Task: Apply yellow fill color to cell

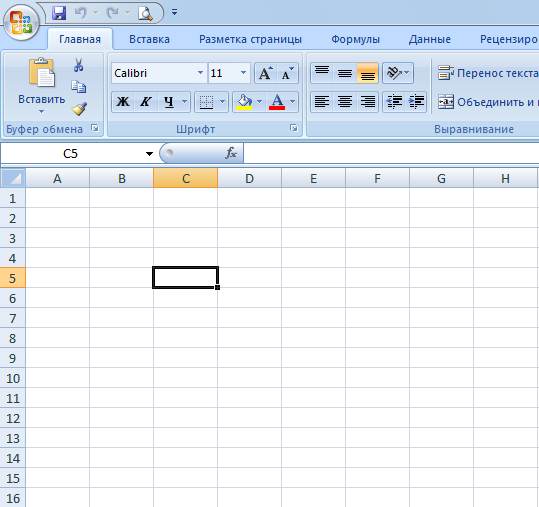Action: tap(244, 102)
